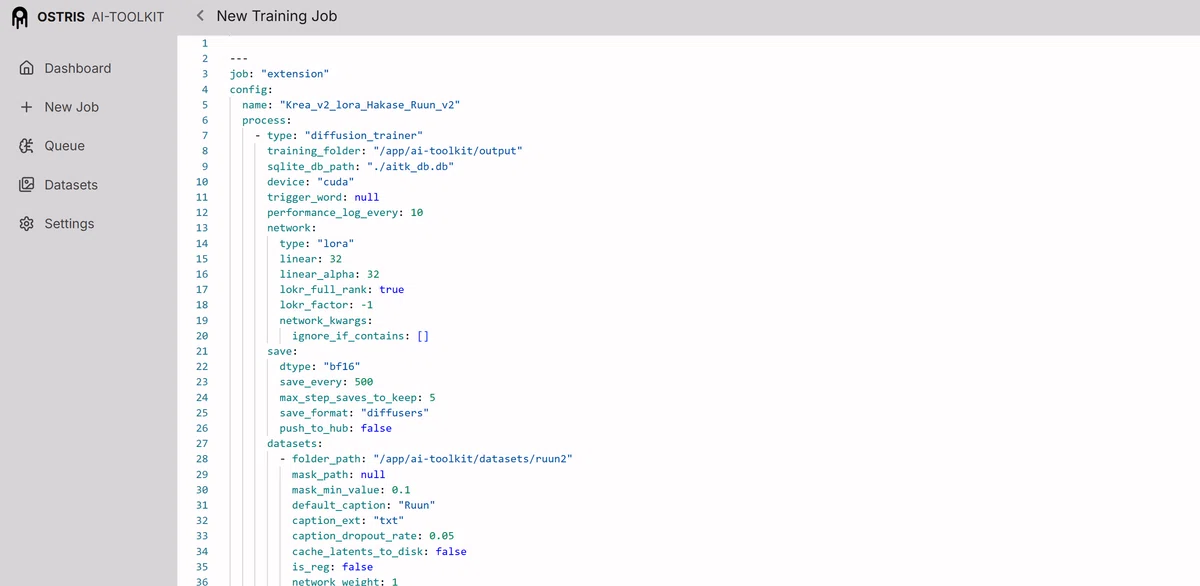Click network type "lora" value
The height and width of the screenshot is (586, 1200).
pyautogui.click(x=335, y=243)
